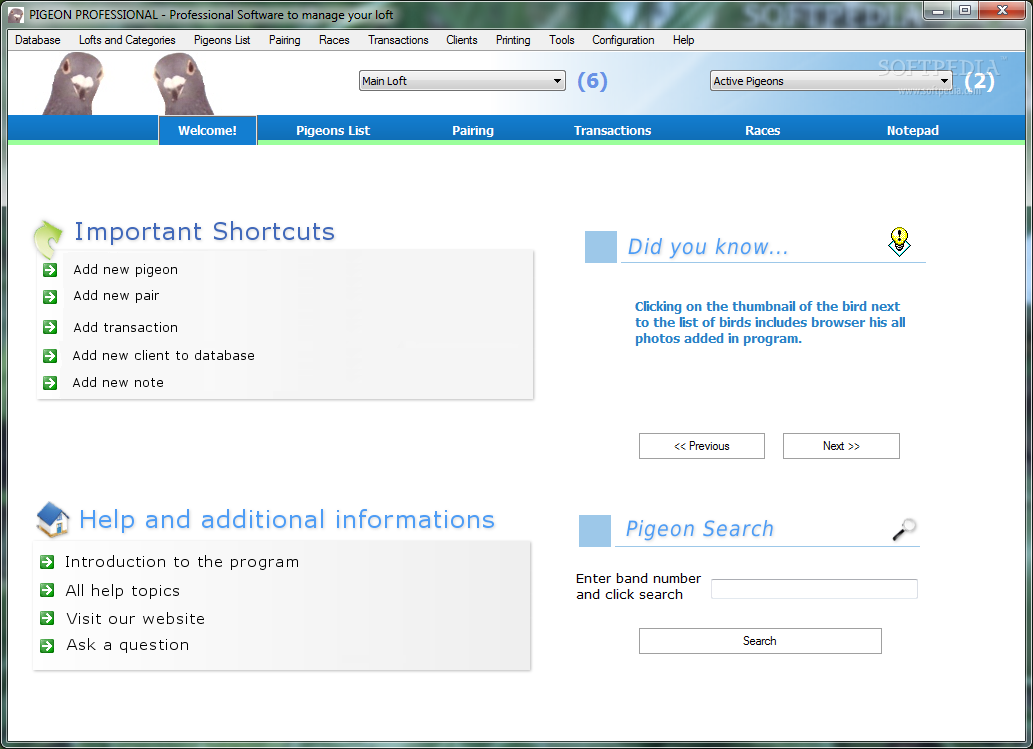Click the right pigeon photo in header
The image size is (1033, 749).
183,84
